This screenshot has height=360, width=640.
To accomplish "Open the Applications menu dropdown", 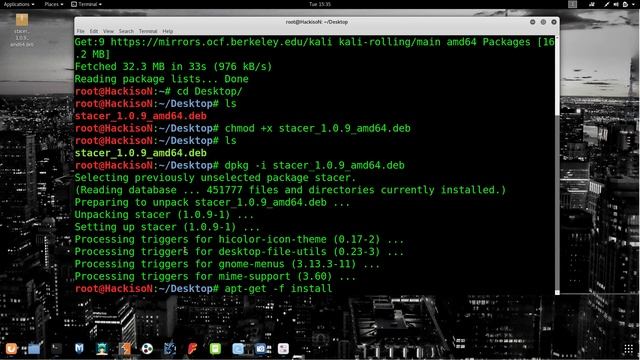I will (x=19, y=4).
